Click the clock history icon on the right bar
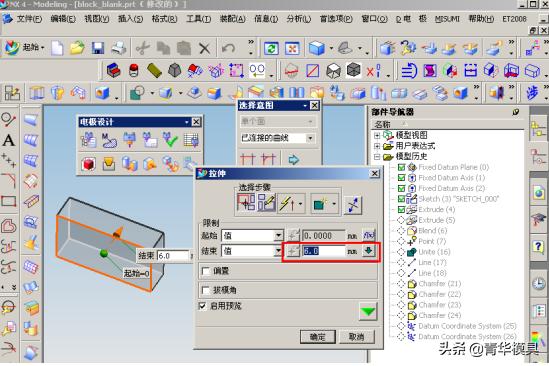The image size is (549, 366). (x=539, y=283)
